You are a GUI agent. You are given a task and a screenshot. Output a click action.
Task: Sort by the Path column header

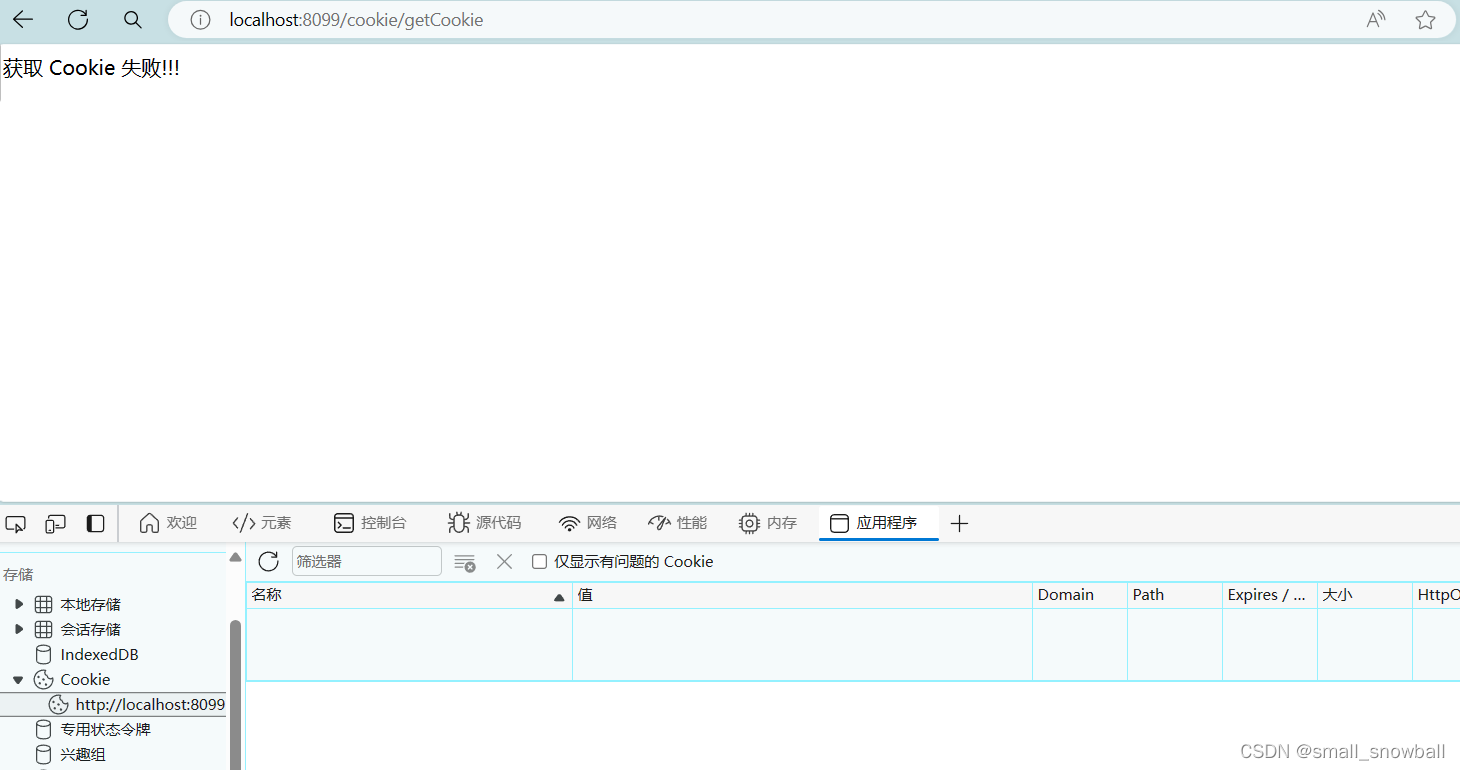pos(1175,595)
